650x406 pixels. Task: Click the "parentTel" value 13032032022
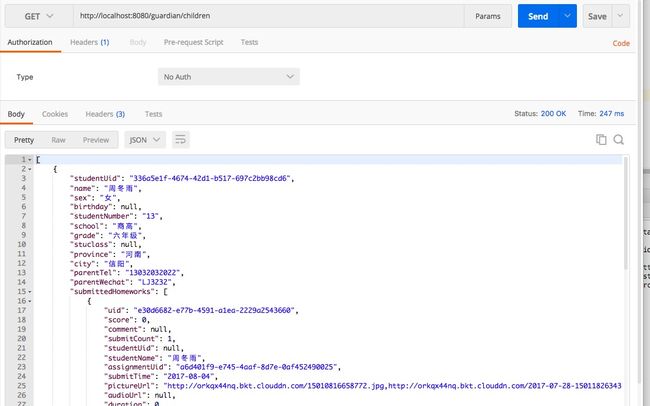[153, 273]
